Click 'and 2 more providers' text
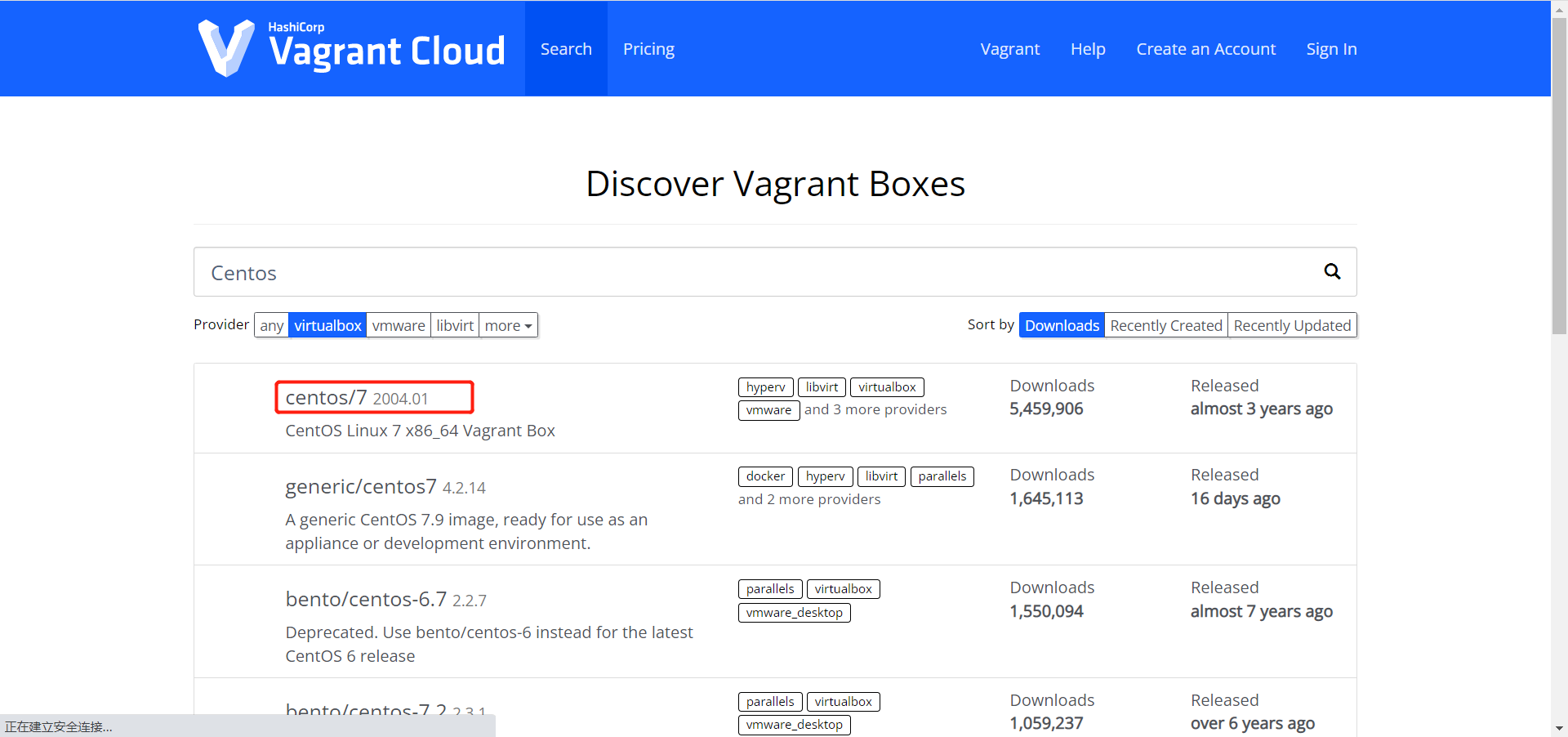This screenshot has width=1568, height=737. tap(809, 499)
